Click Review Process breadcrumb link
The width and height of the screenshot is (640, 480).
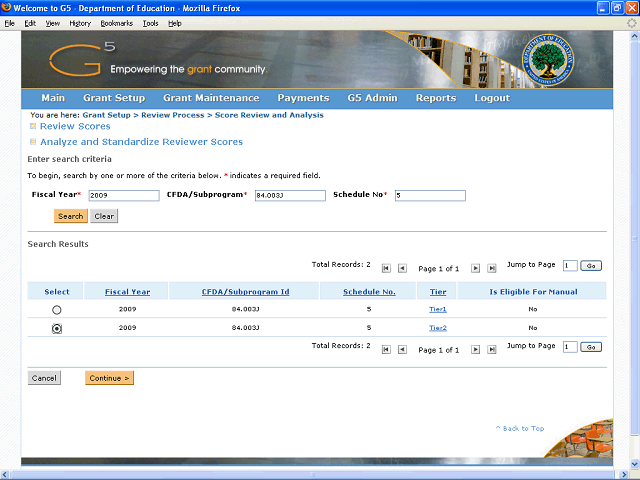[173, 115]
